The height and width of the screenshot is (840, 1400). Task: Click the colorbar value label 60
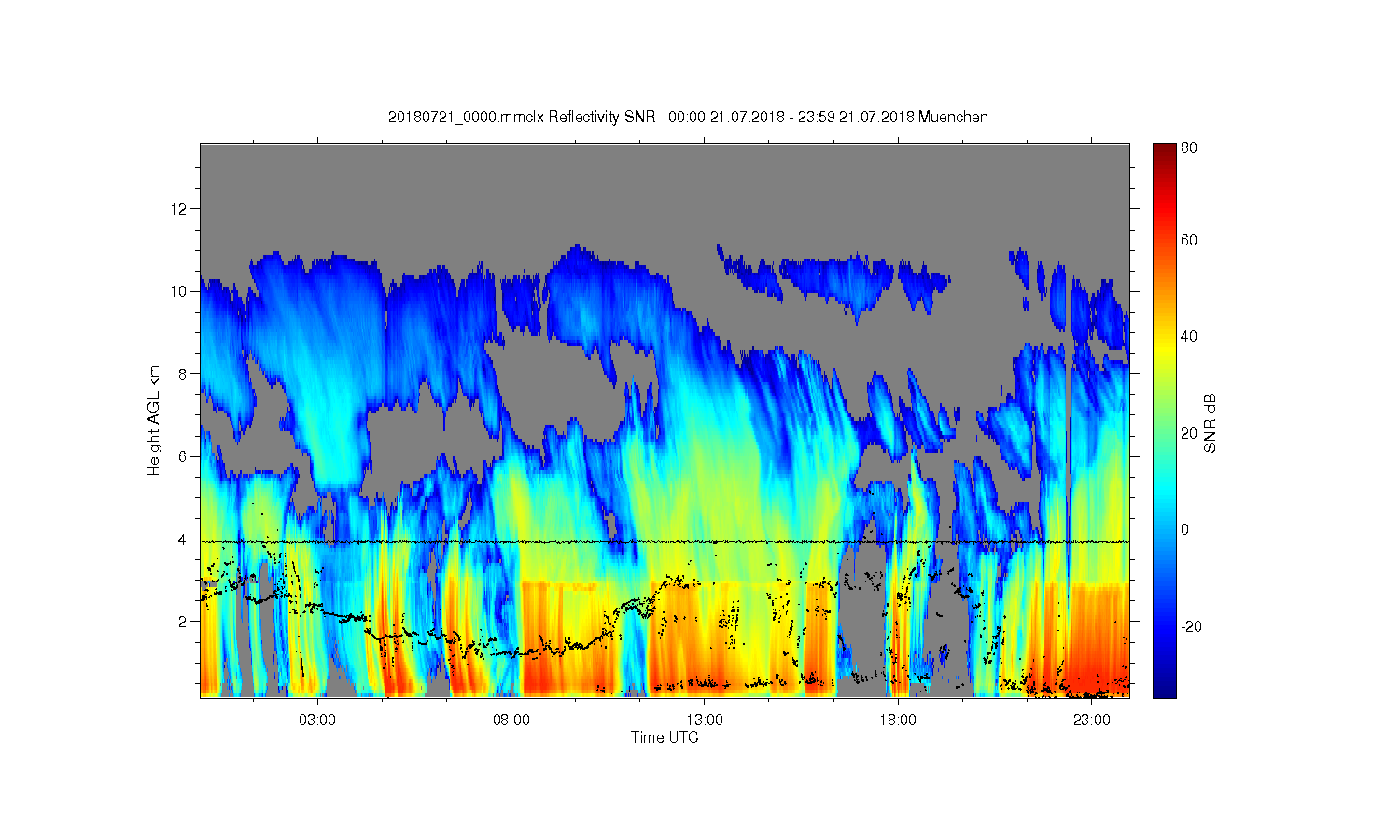point(1189,240)
